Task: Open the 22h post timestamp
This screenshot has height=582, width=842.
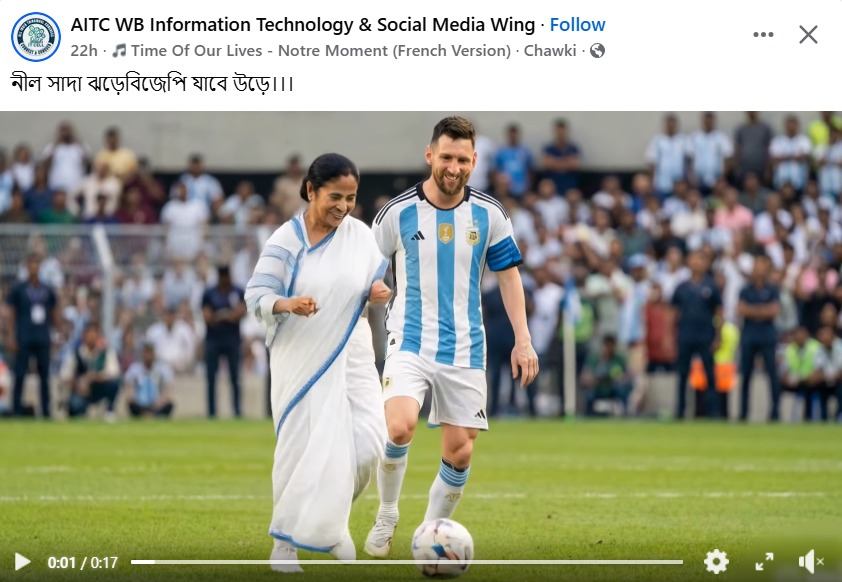Action: click(x=84, y=50)
